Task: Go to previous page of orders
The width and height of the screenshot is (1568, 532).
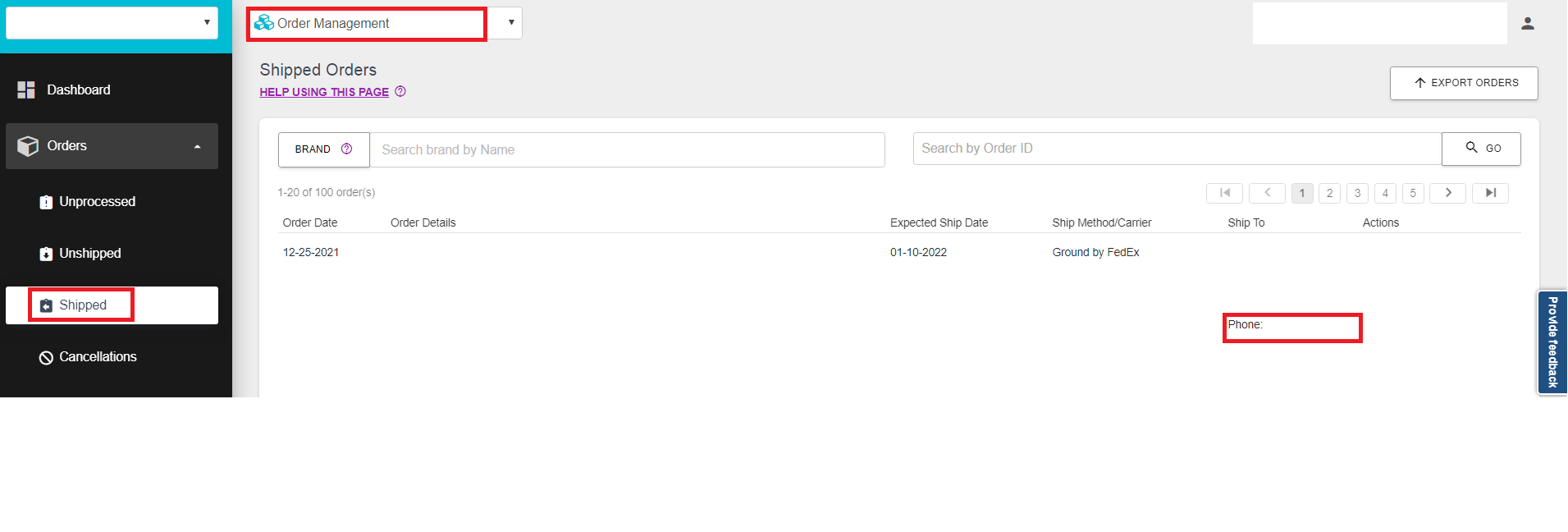Action: (x=1267, y=193)
